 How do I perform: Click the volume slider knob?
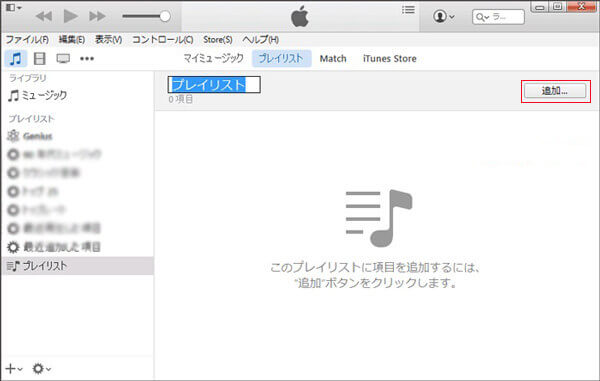point(165,16)
